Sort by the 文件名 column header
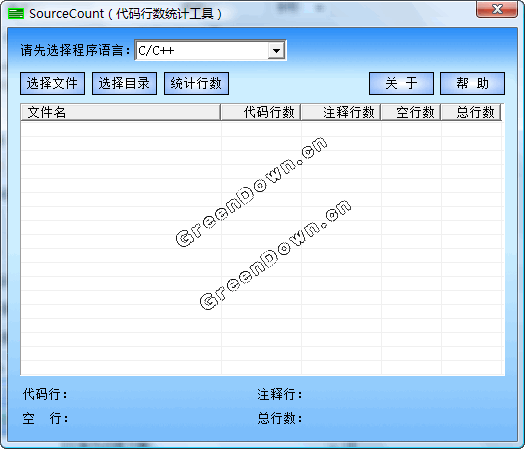 [121, 112]
